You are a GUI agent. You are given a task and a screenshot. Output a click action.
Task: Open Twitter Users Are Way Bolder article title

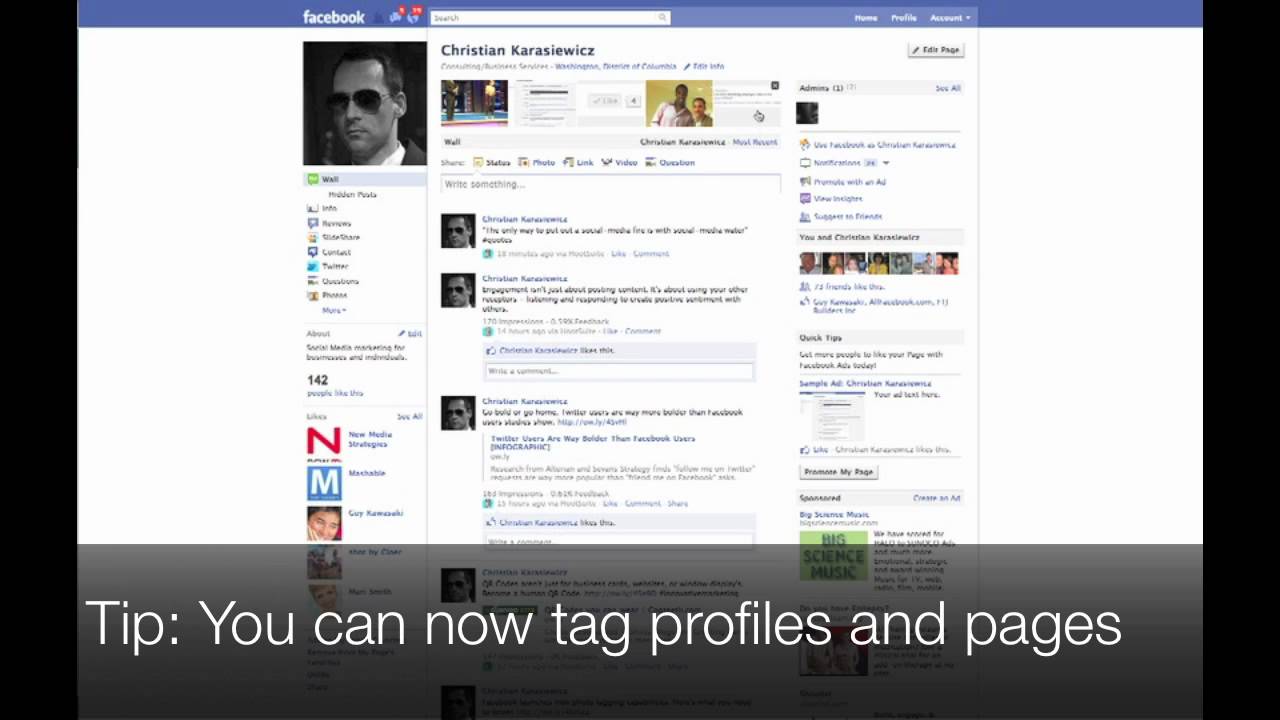592,442
